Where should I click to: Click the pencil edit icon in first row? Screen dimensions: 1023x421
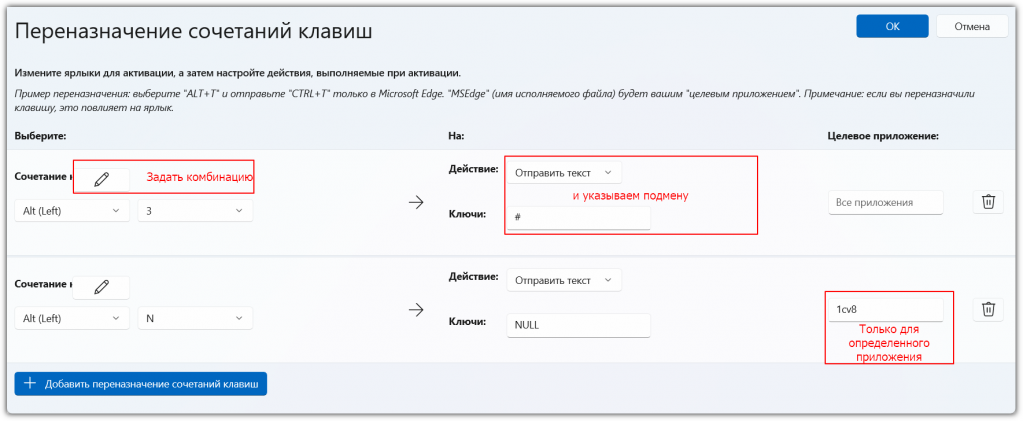pyautogui.click(x=101, y=179)
